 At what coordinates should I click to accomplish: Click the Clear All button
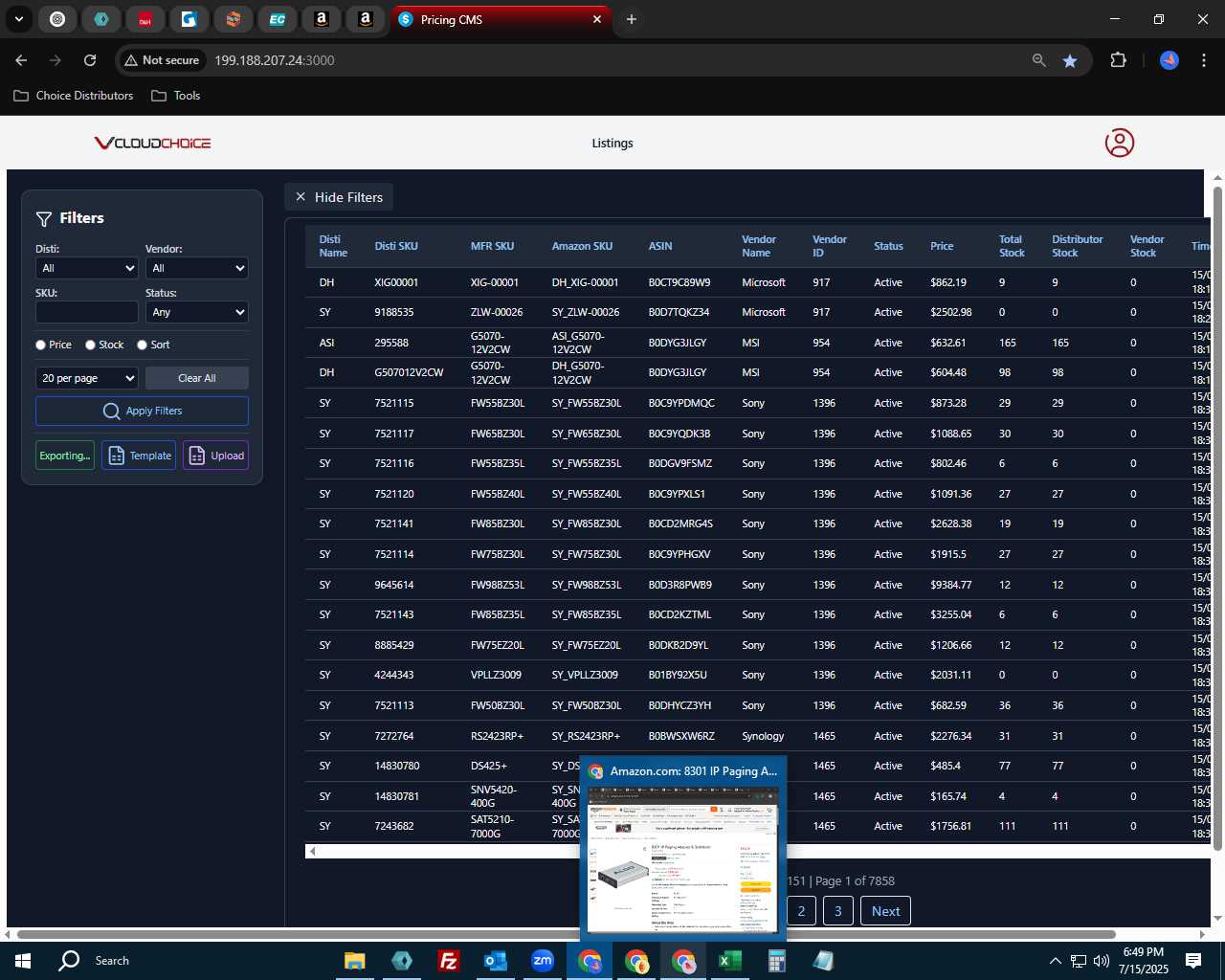(x=197, y=378)
